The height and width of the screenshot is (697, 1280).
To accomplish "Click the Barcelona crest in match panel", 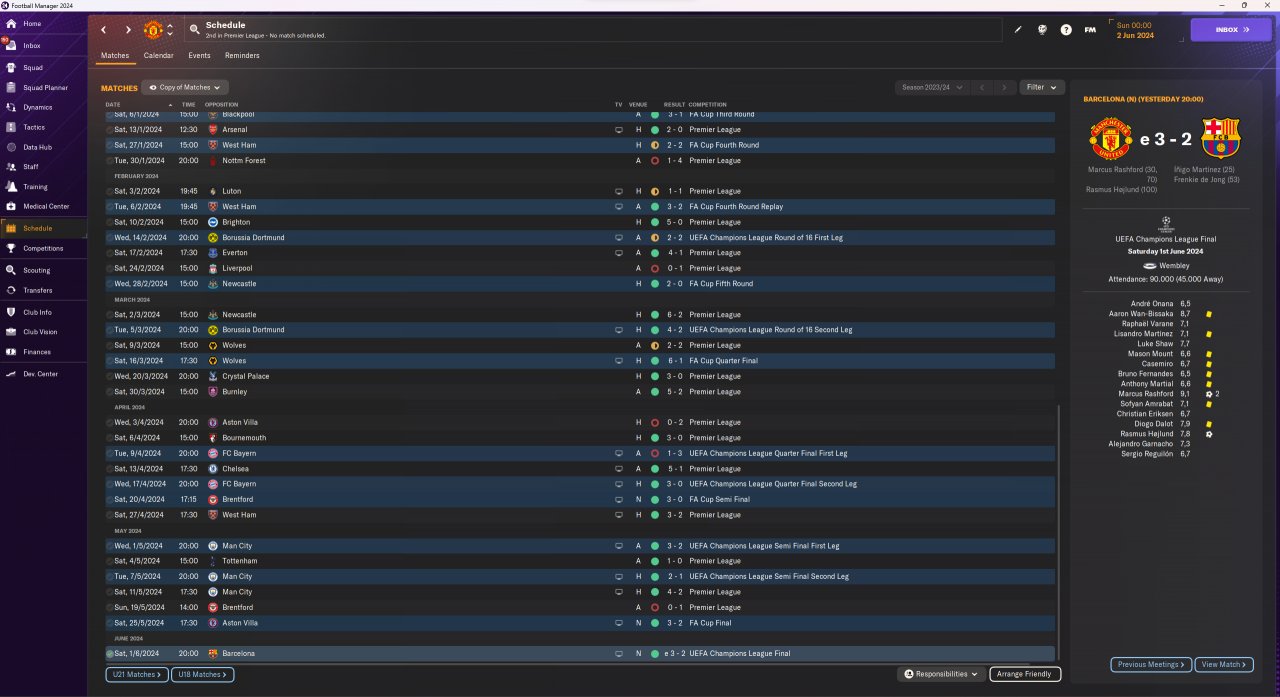I will point(1219,138).
